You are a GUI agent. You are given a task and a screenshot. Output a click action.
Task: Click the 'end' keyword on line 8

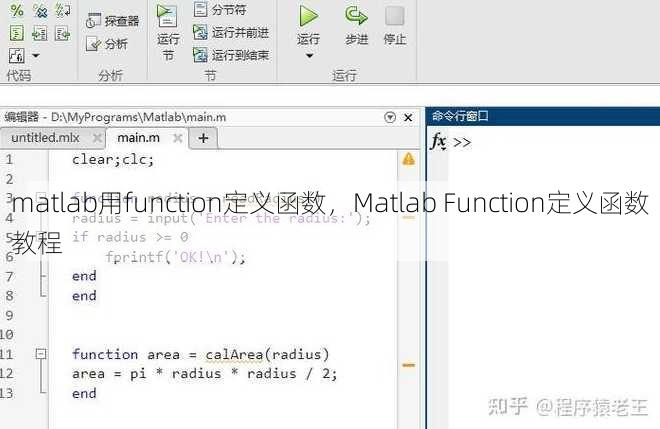click(84, 296)
